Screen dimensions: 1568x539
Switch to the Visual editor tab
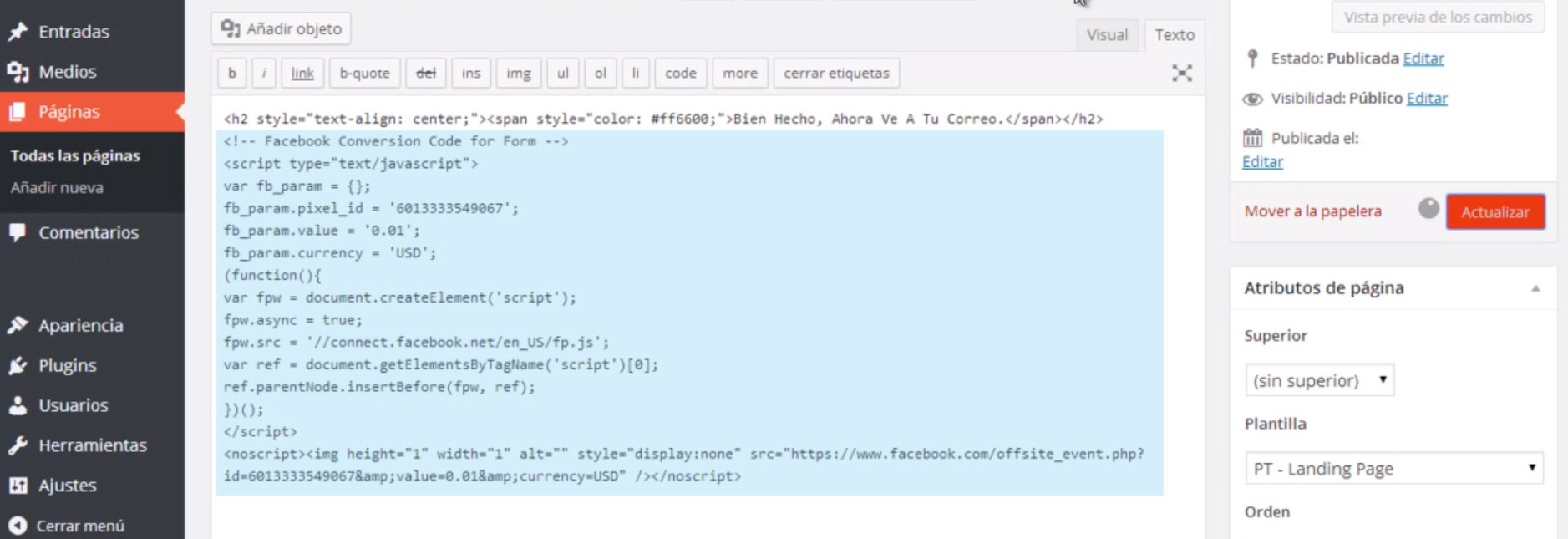[1108, 35]
